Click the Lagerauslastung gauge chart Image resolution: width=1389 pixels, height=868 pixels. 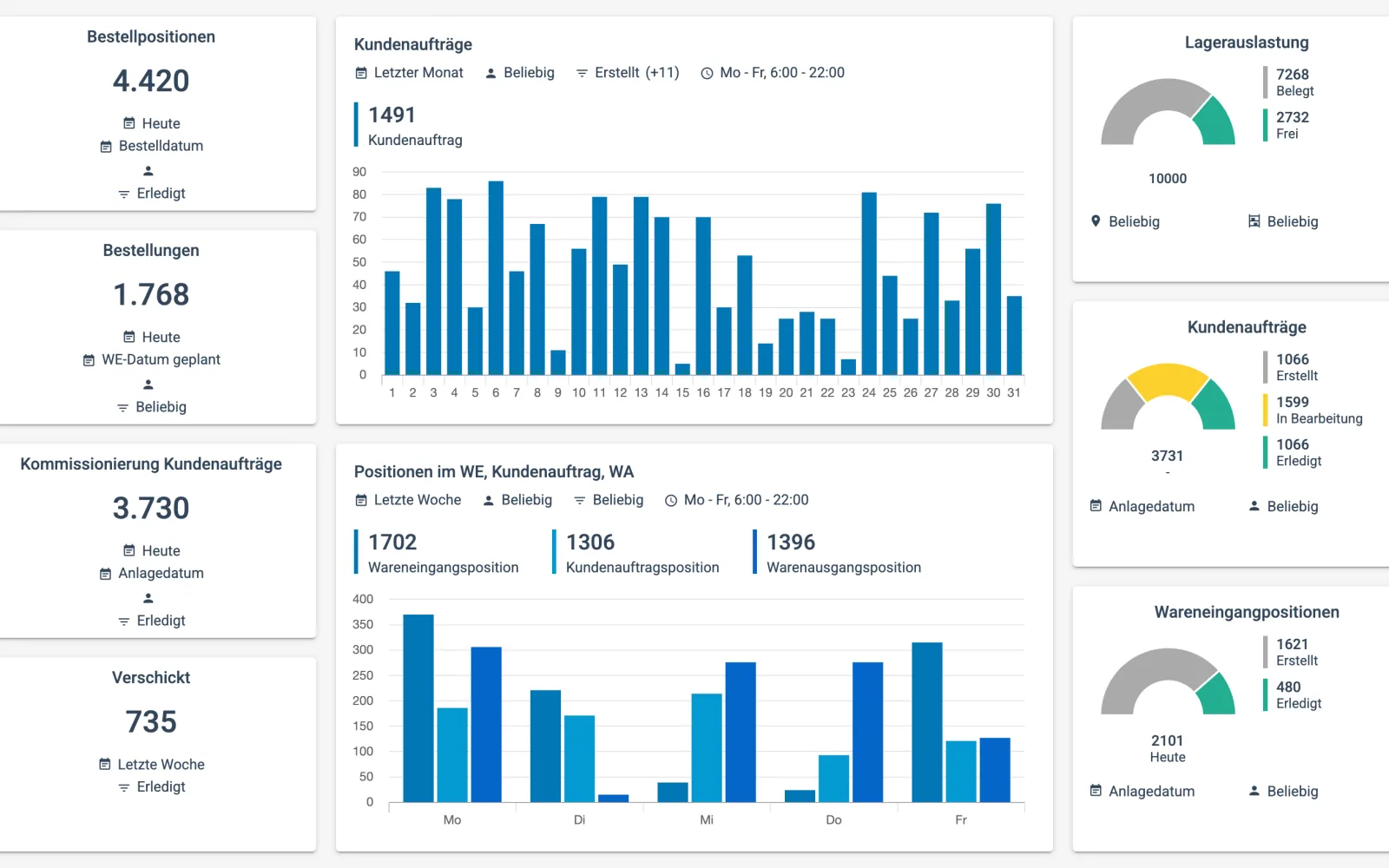1168,112
